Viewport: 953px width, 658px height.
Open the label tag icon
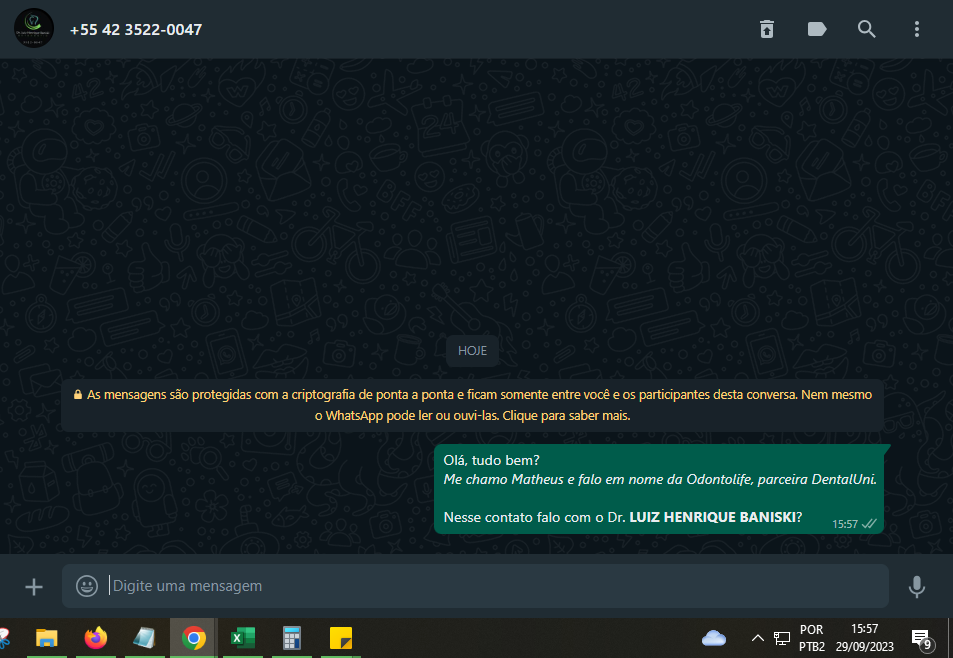pyautogui.click(x=817, y=29)
